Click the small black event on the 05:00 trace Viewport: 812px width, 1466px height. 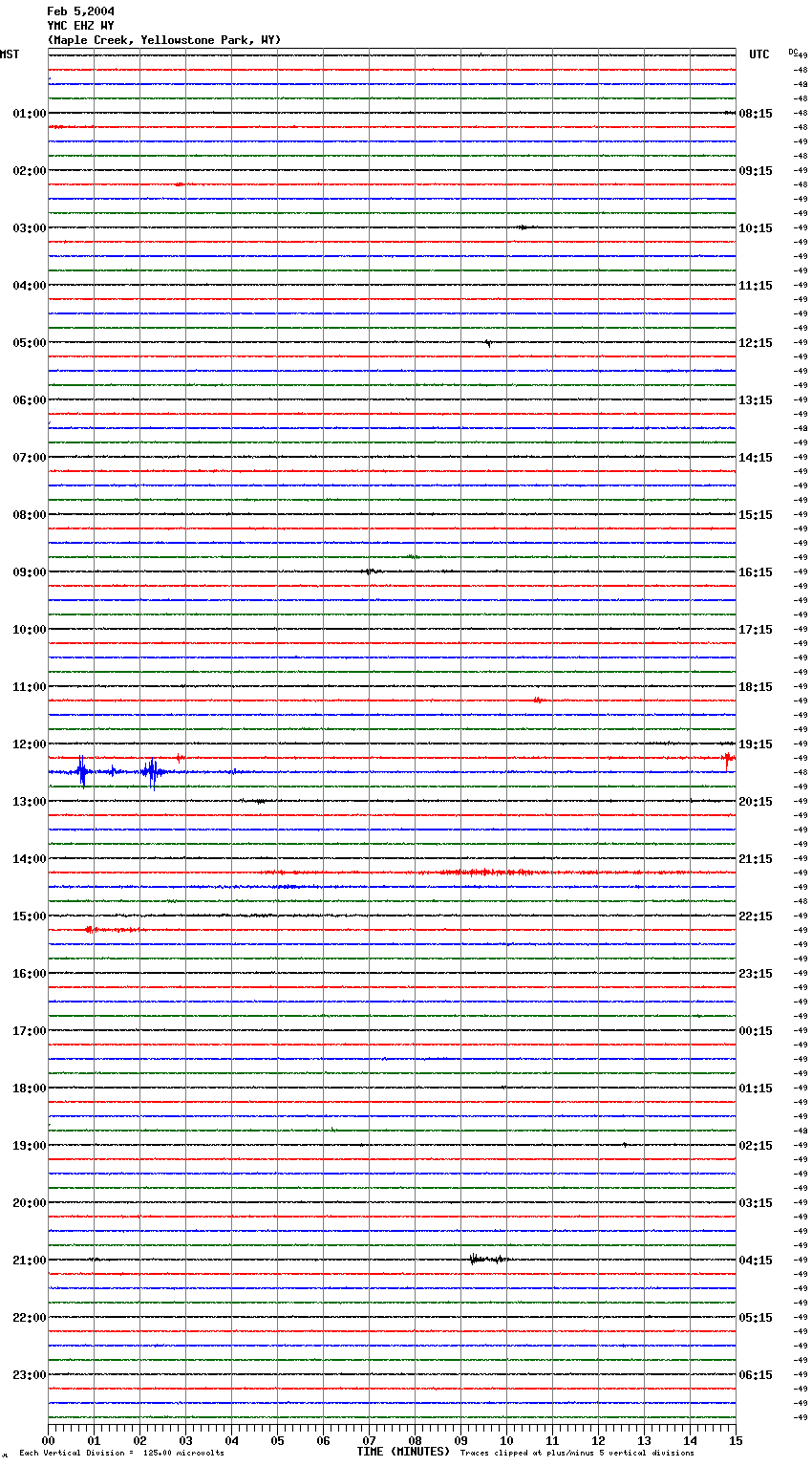(x=488, y=342)
